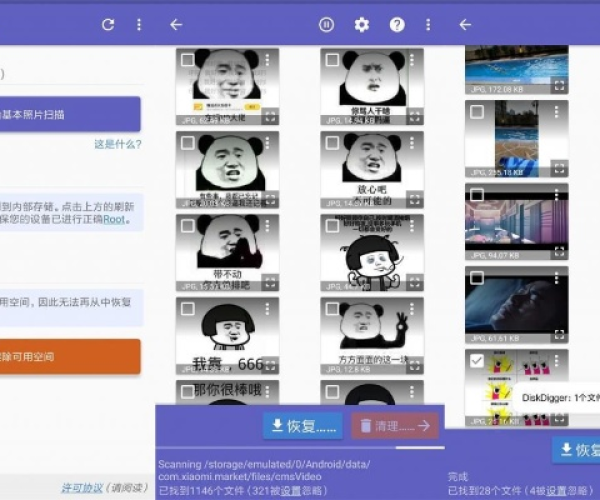Expand 放心吧 image to fullscreen
This screenshot has width=600, height=500.
[x=415, y=200]
